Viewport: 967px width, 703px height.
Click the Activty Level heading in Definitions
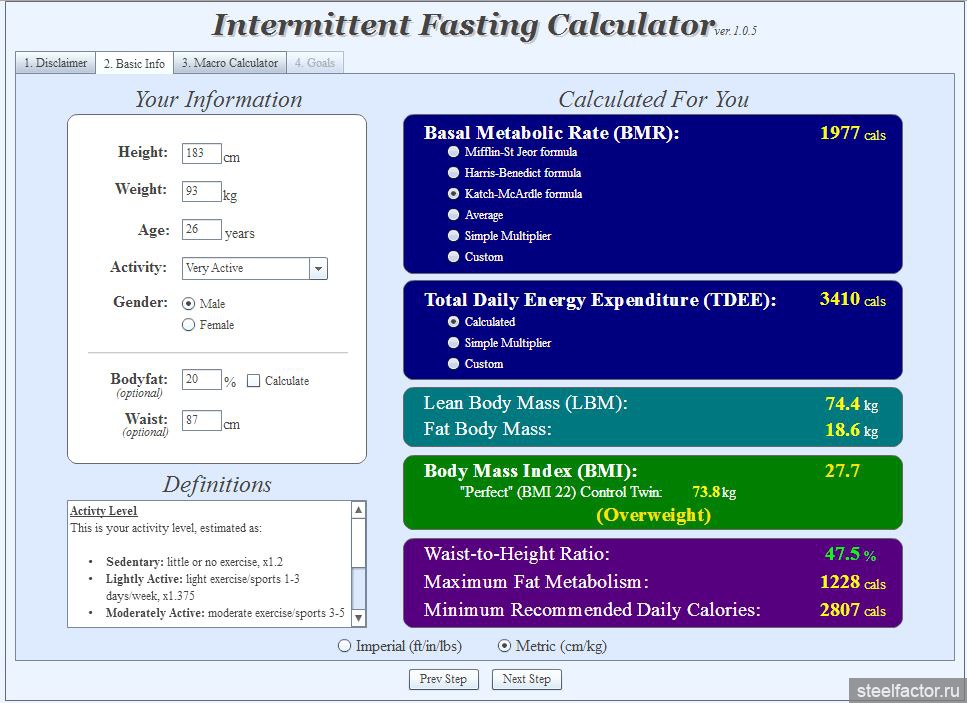pyautogui.click(x=104, y=511)
